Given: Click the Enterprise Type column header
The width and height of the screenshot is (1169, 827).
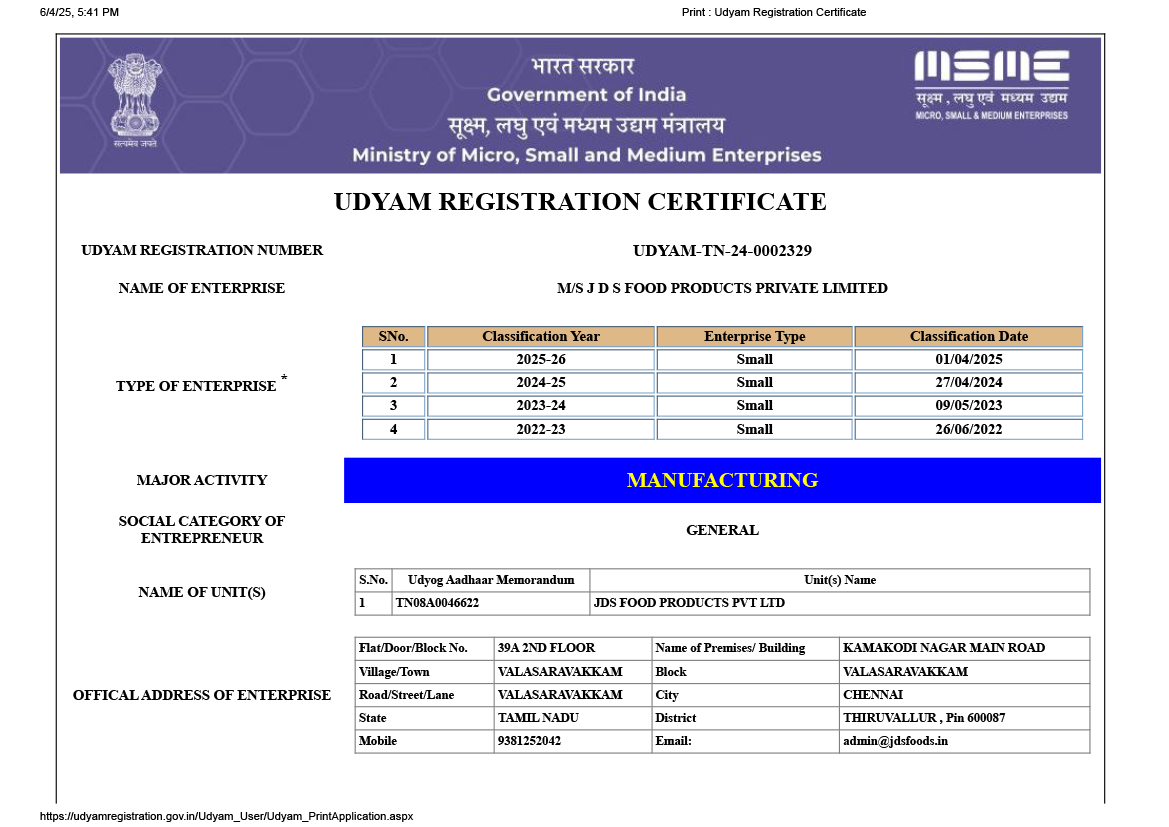Looking at the screenshot, I should click(754, 337).
